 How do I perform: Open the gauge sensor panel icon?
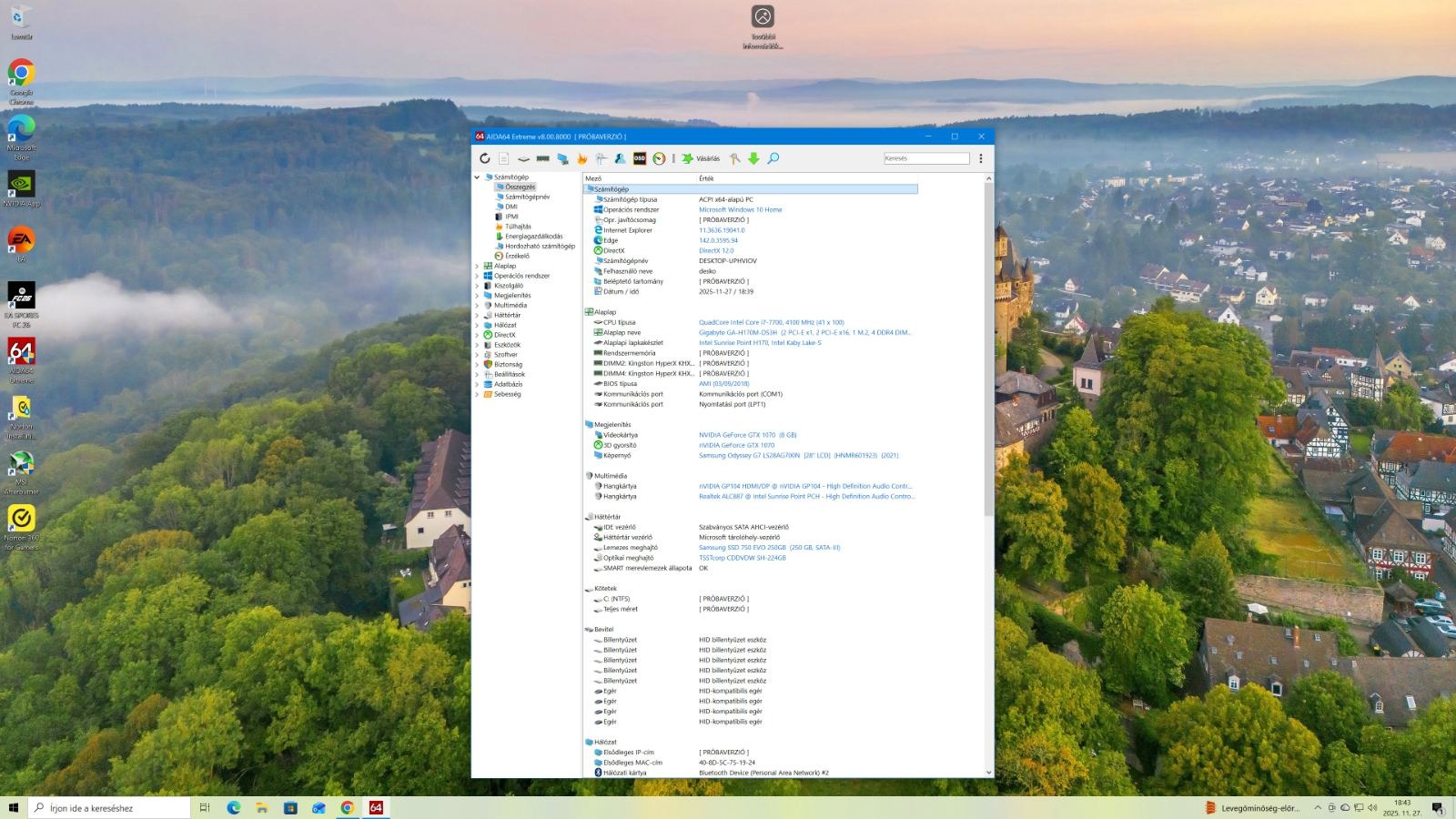[659, 158]
